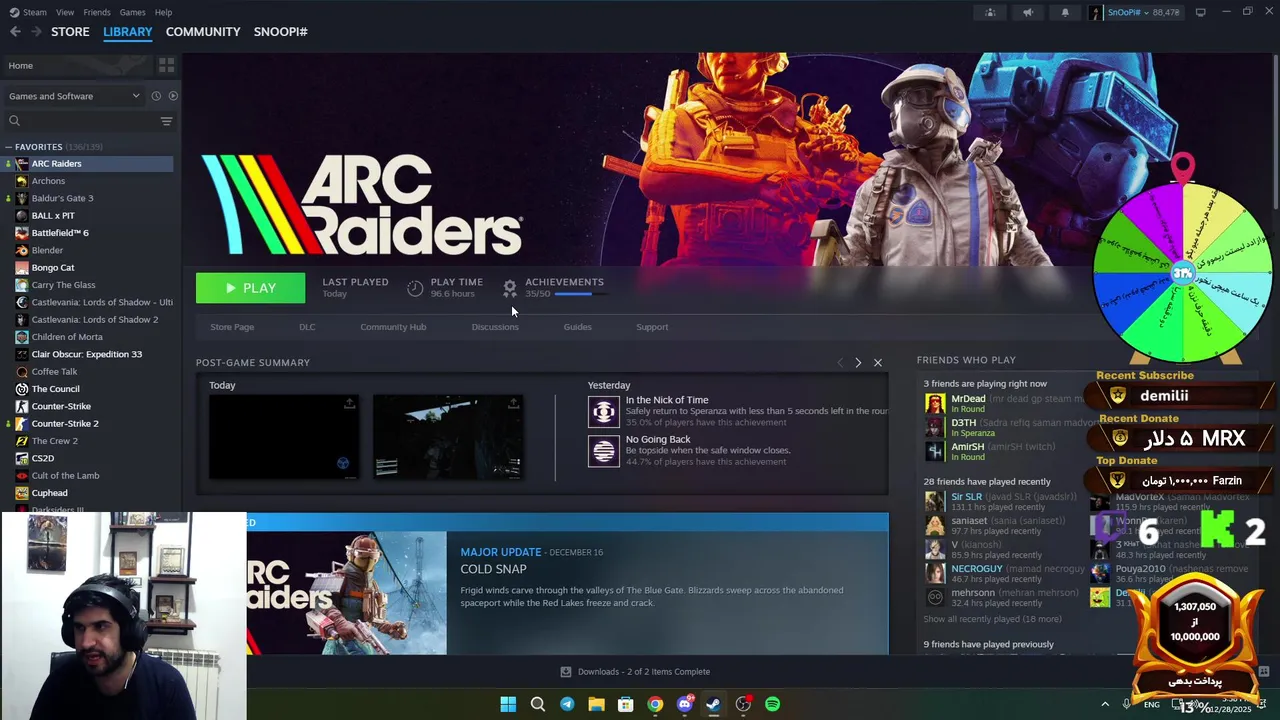Open the achievements gear icon
The width and height of the screenshot is (1280, 720).
click(510, 288)
